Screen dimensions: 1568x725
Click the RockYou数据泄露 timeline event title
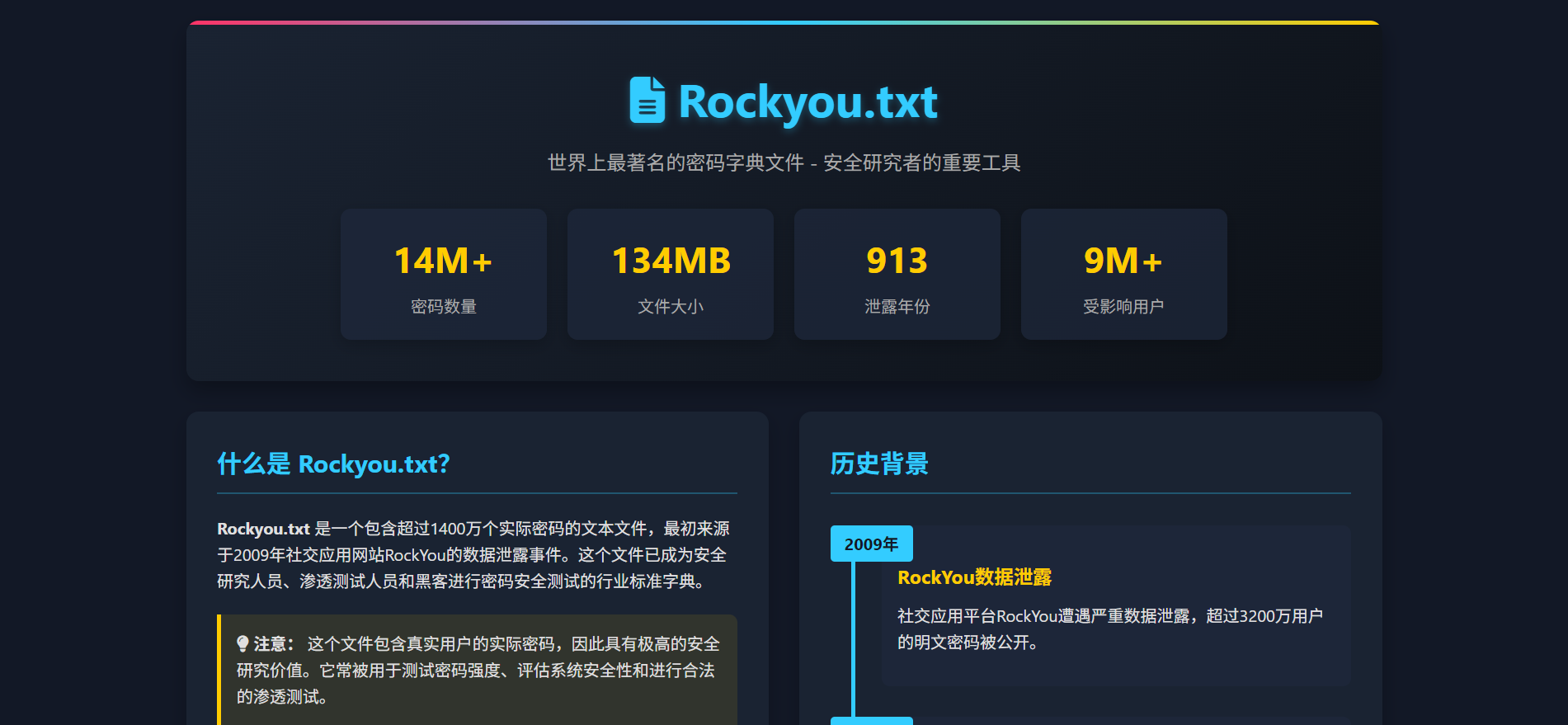[974, 577]
